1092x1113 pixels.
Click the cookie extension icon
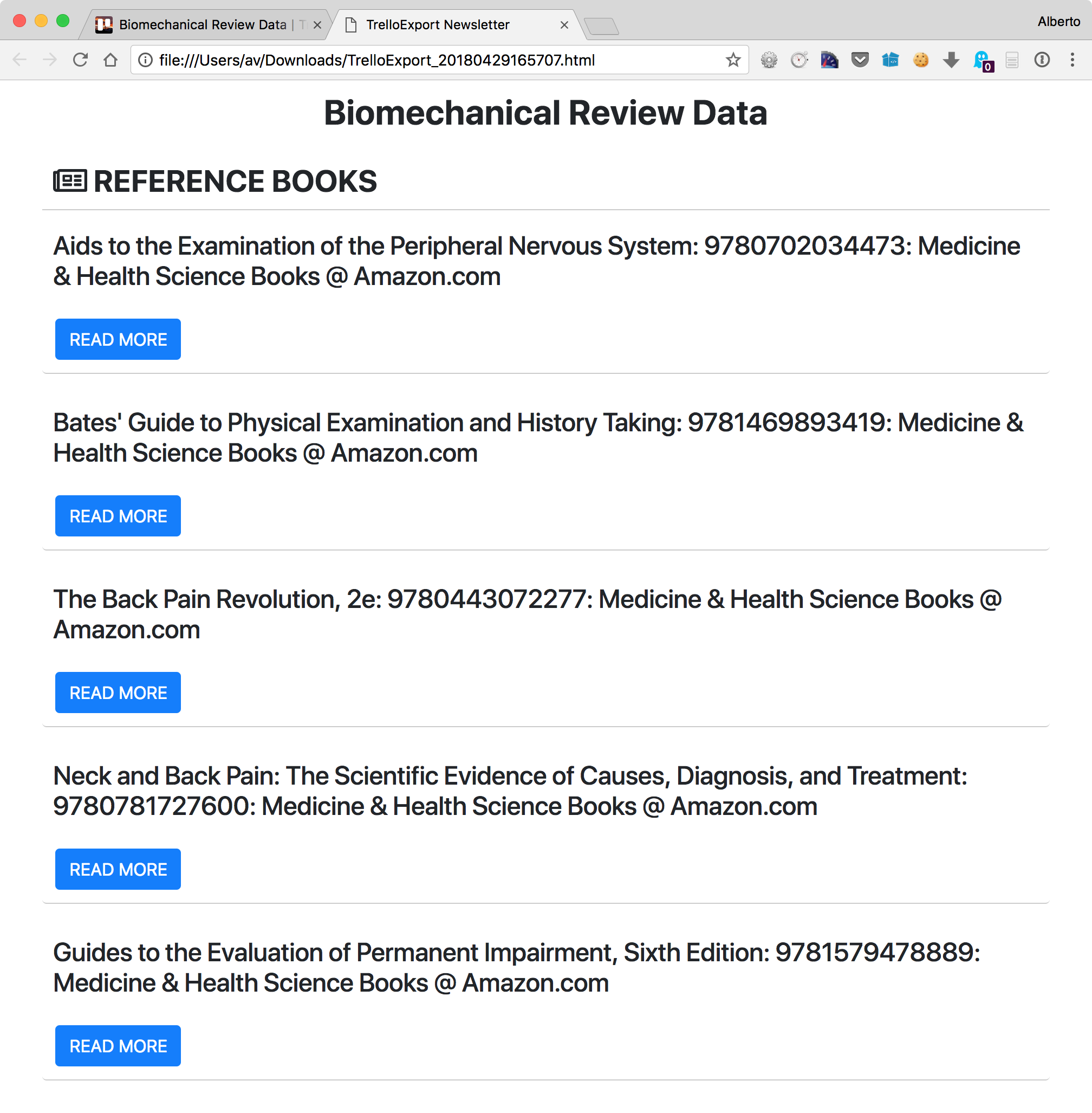click(920, 60)
